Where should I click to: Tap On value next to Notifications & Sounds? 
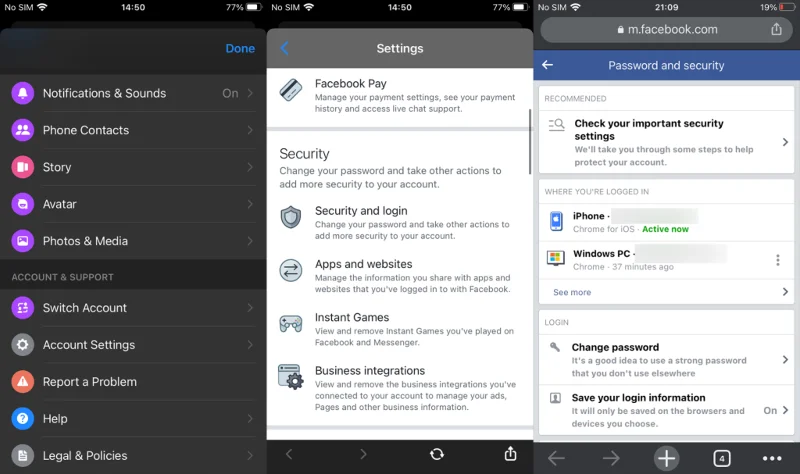tap(230, 93)
